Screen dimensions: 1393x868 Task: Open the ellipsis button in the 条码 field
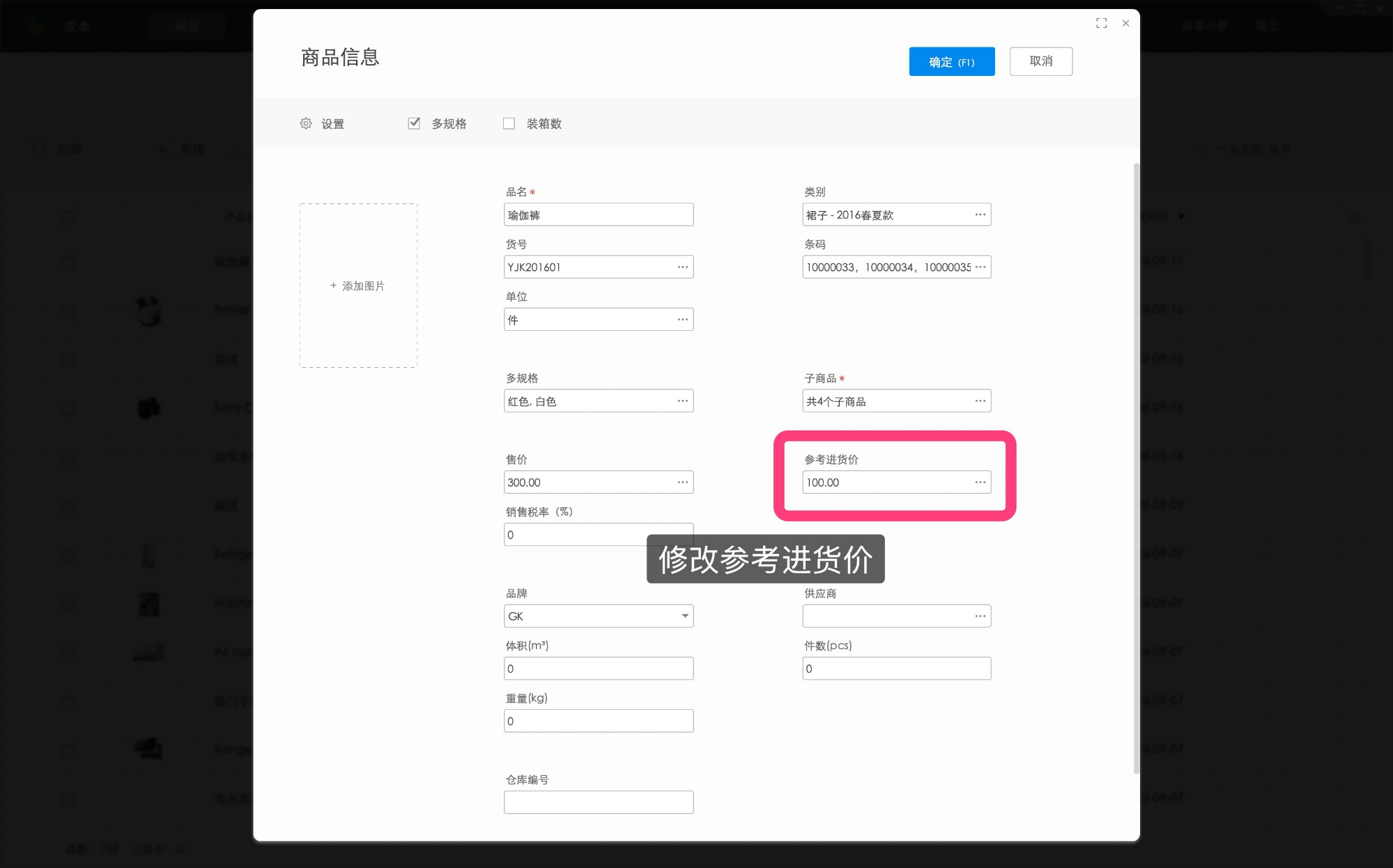(980, 267)
